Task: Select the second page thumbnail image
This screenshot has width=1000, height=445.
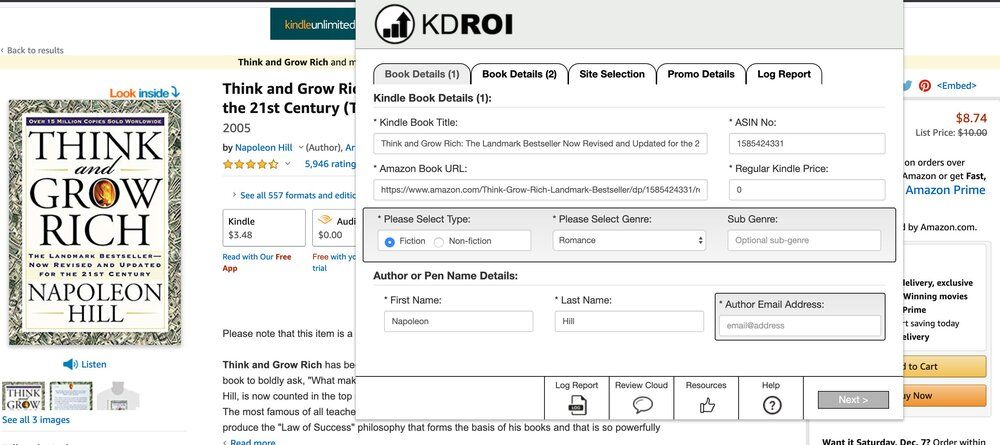Action: [71, 396]
